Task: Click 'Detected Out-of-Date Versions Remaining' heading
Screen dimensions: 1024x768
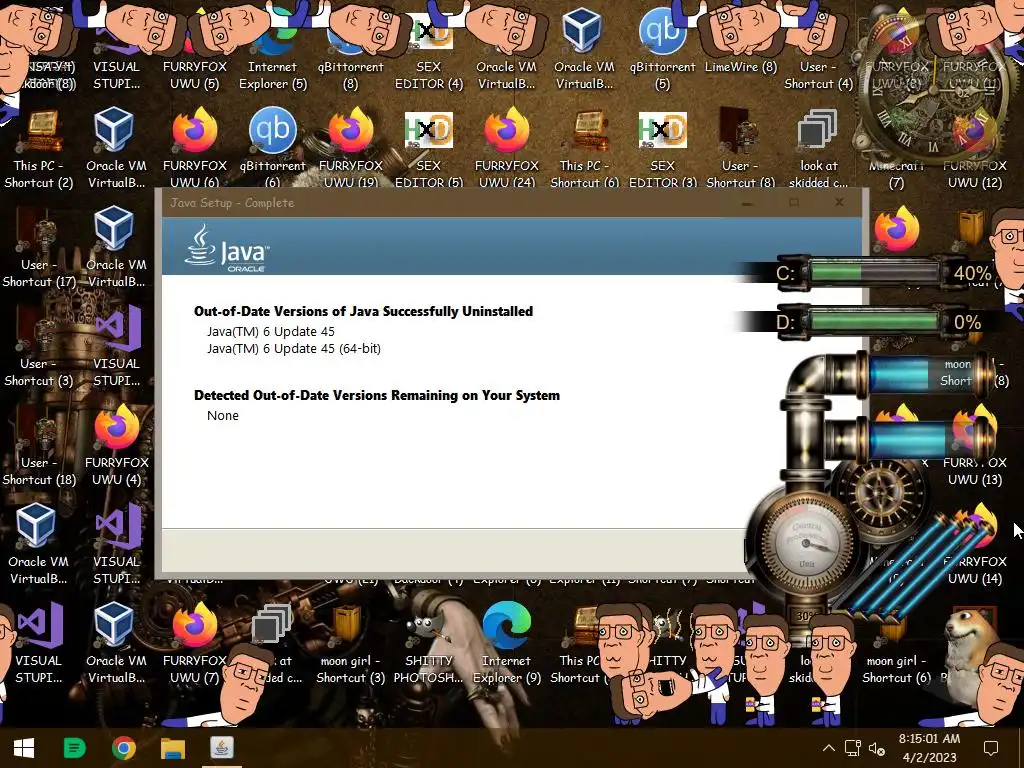Action: [x=377, y=395]
